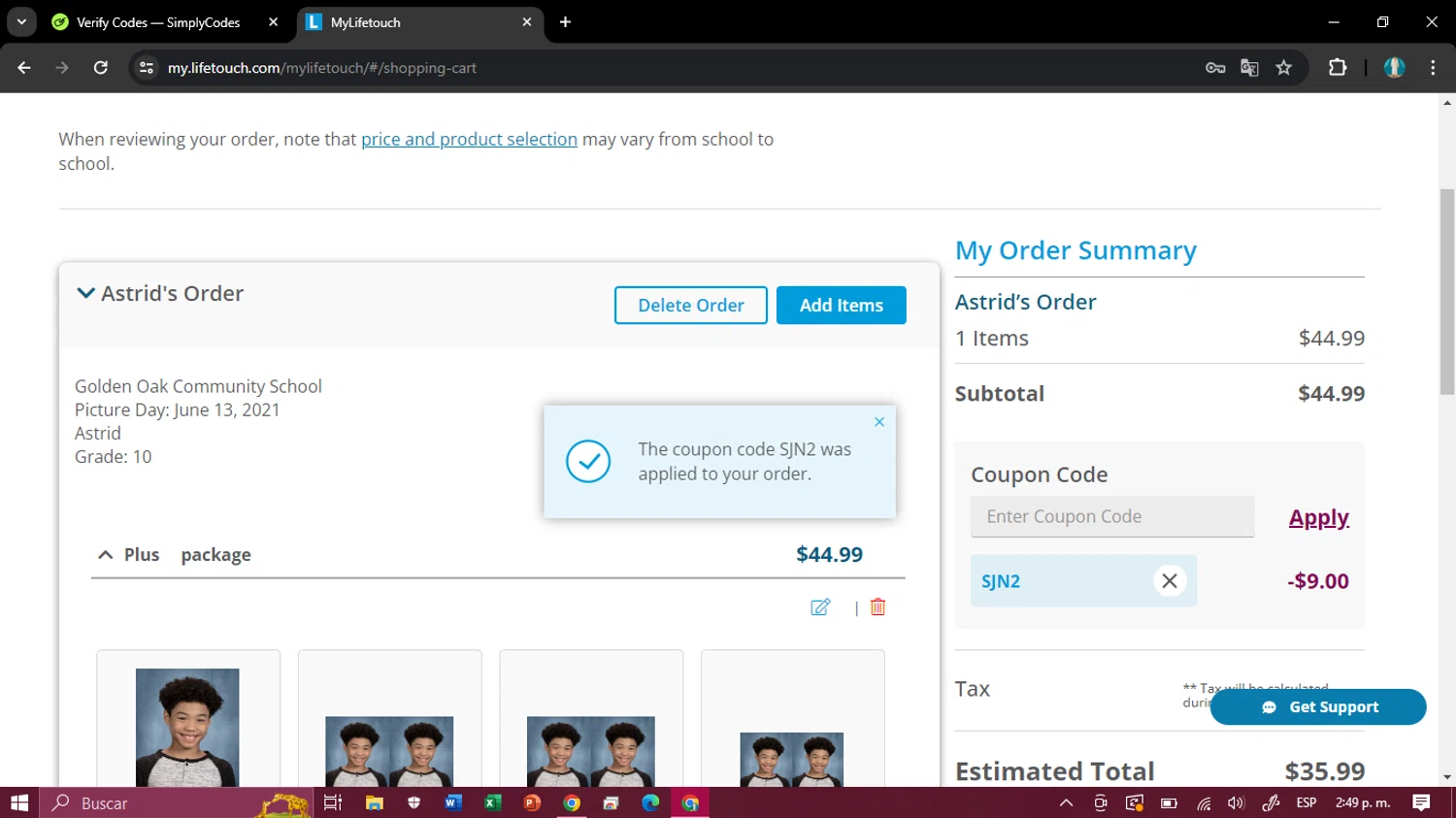Viewport: 1456px width, 818px height.
Task: Dismiss the coupon applied notification
Action: [x=879, y=422]
